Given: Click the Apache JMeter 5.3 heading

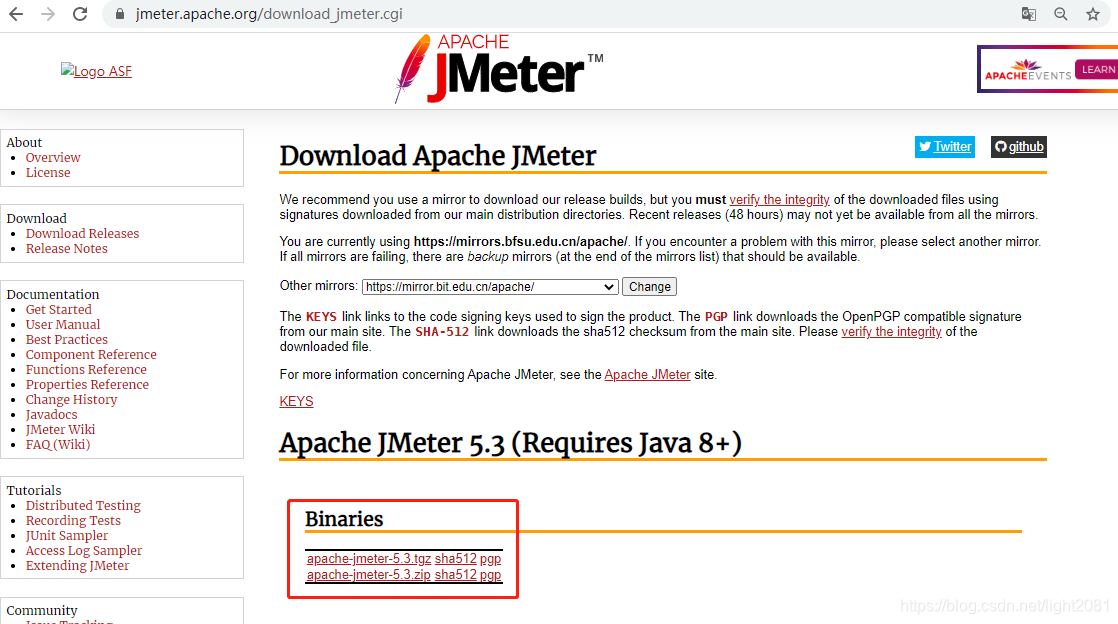Looking at the screenshot, I should (511, 443).
